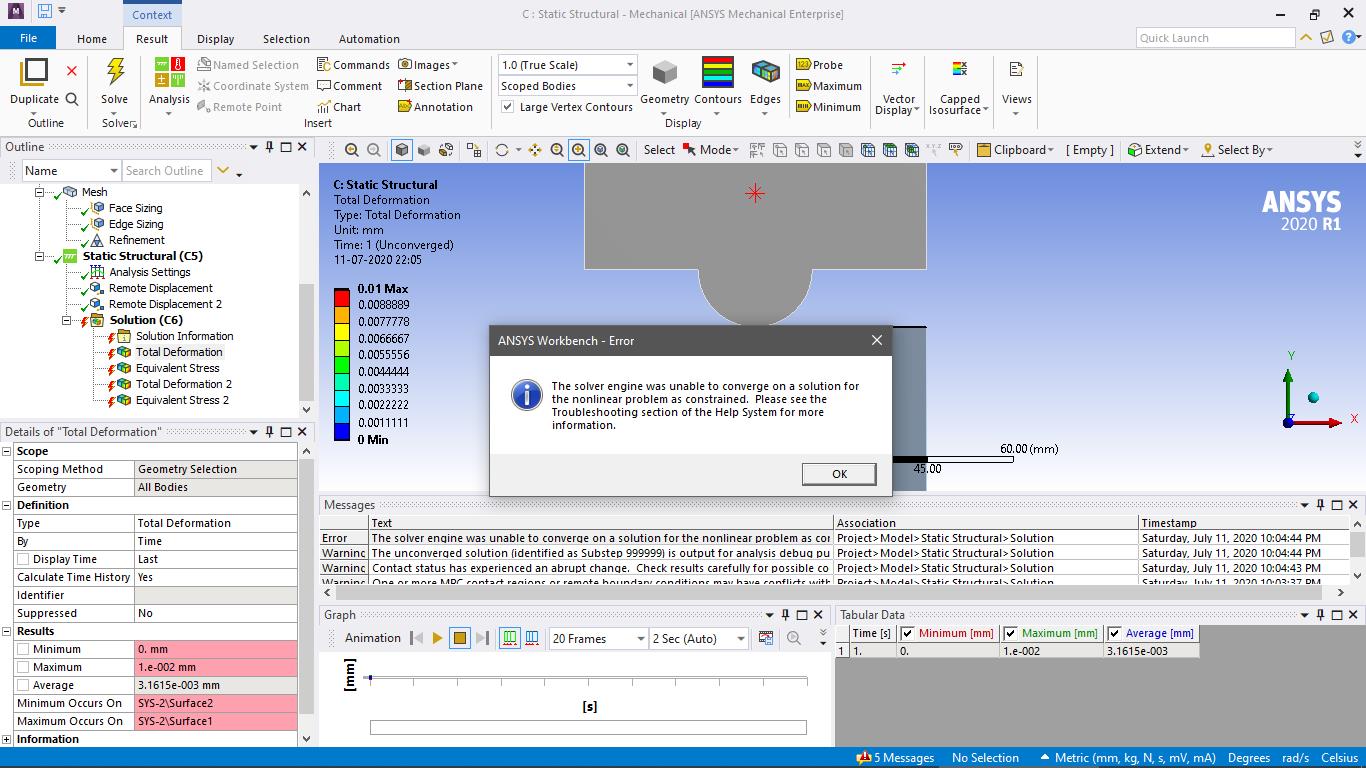Open the Clipboard dropdown
Image resolution: width=1366 pixels, height=768 pixels.
click(x=1015, y=150)
